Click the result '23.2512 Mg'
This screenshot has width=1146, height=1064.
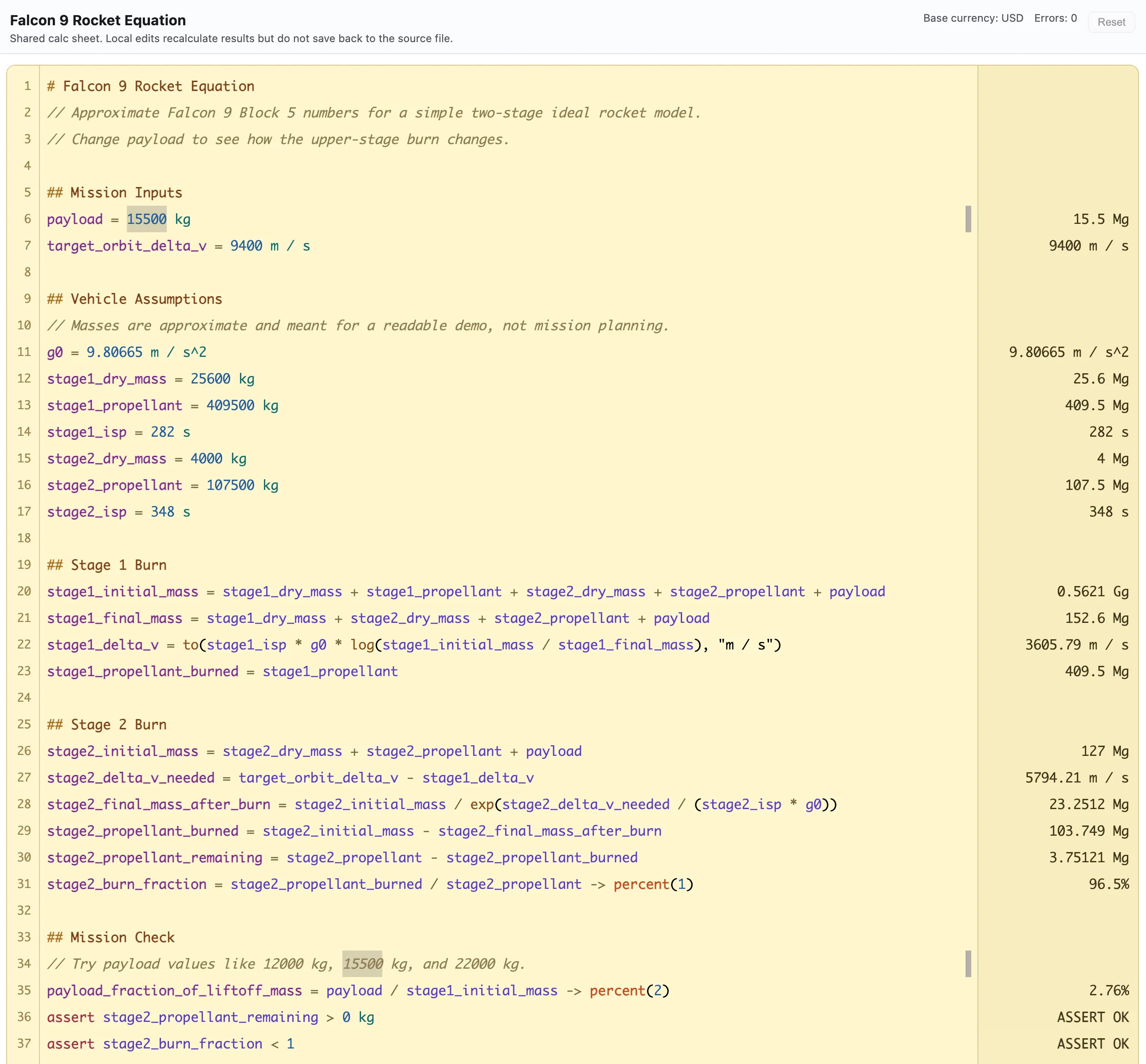coord(1088,804)
